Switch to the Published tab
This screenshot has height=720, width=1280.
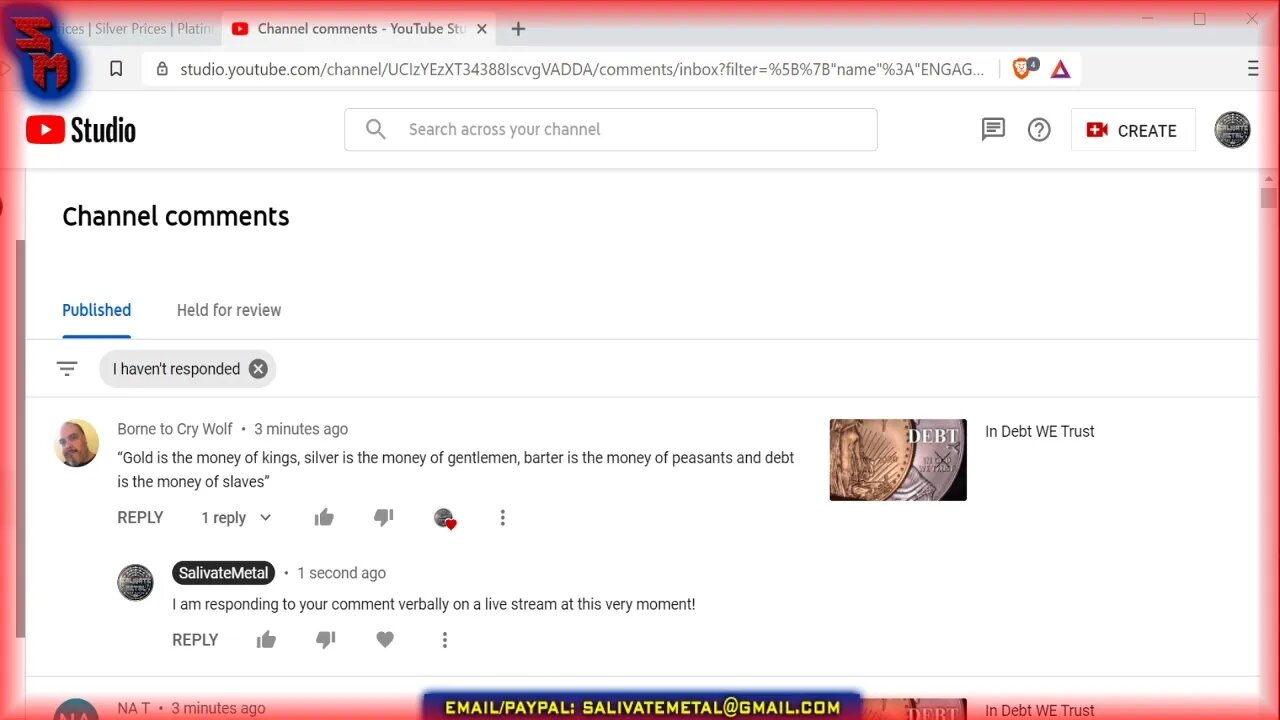pyautogui.click(x=96, y=310)
